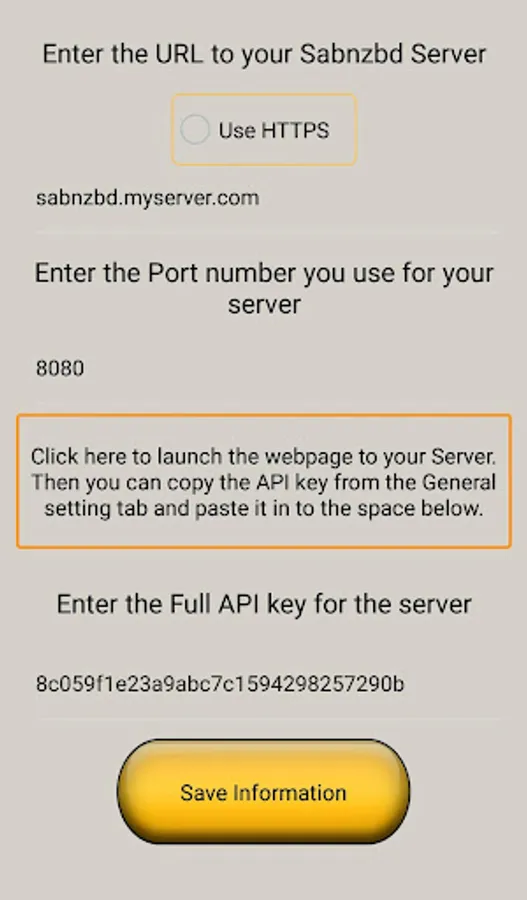Click the 'Then you can copy the API key' line

[264, 482]
